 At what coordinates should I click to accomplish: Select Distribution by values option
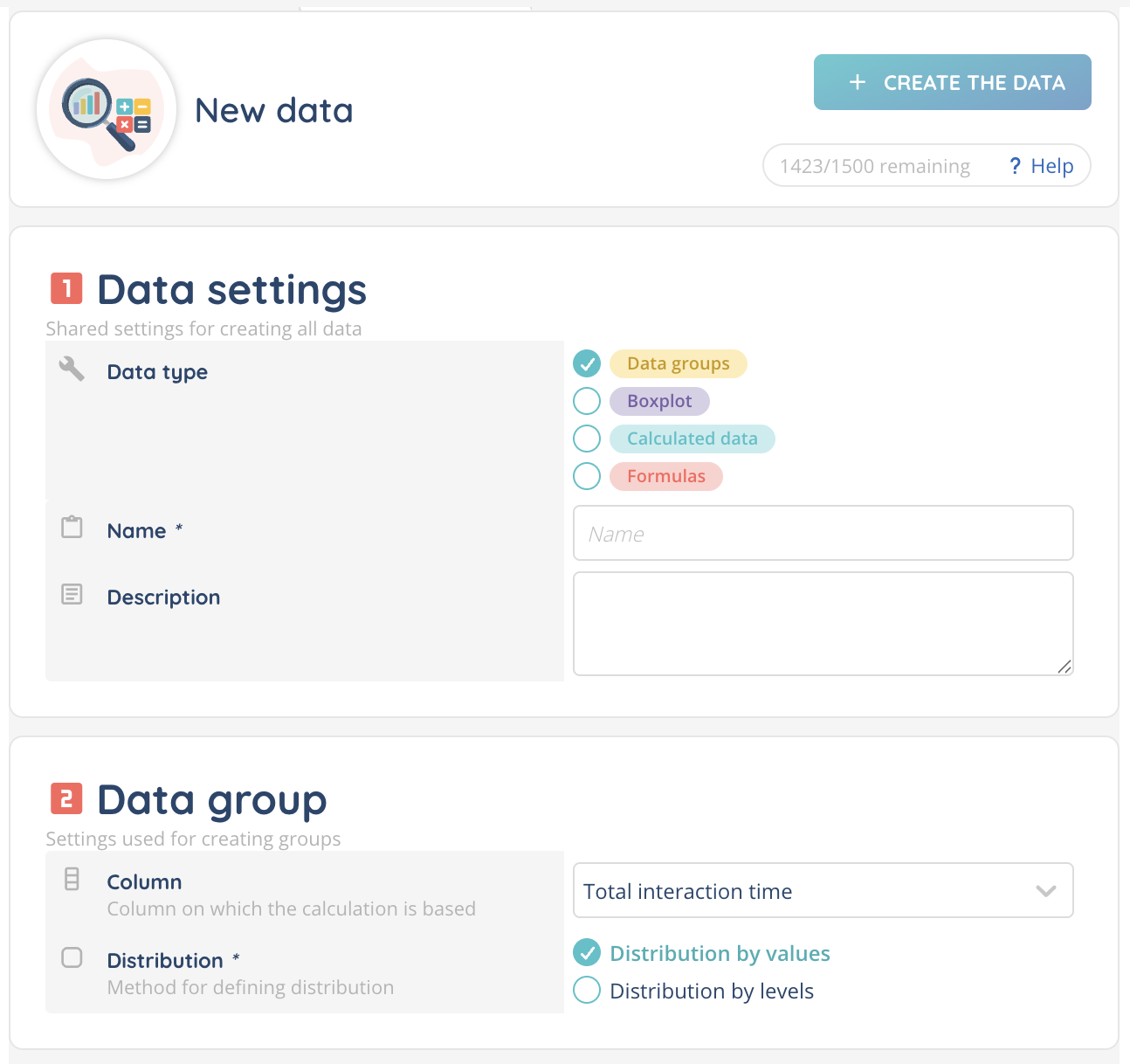point(587,953)
